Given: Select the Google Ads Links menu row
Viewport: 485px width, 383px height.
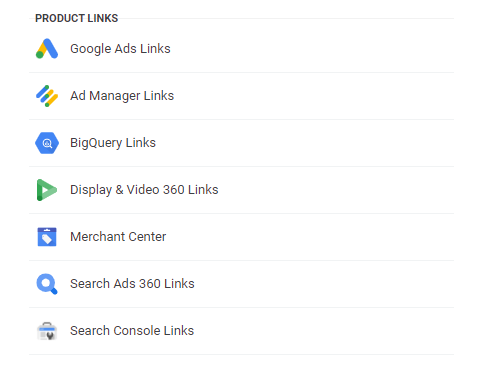Looking at the screenshot, I should tap(241, 49).
